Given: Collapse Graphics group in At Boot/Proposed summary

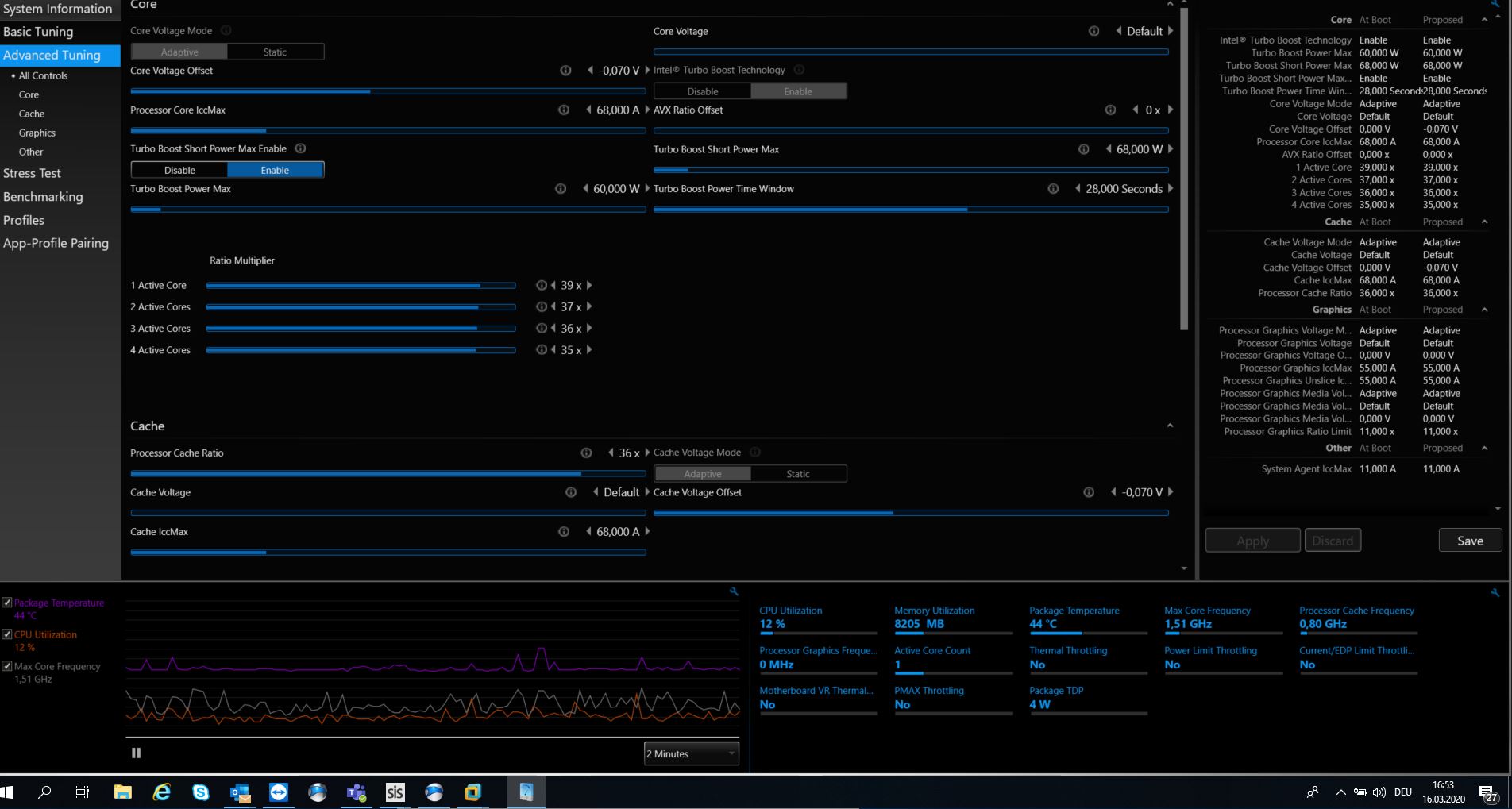Looking at the screenshot, I should [1484, 310].
